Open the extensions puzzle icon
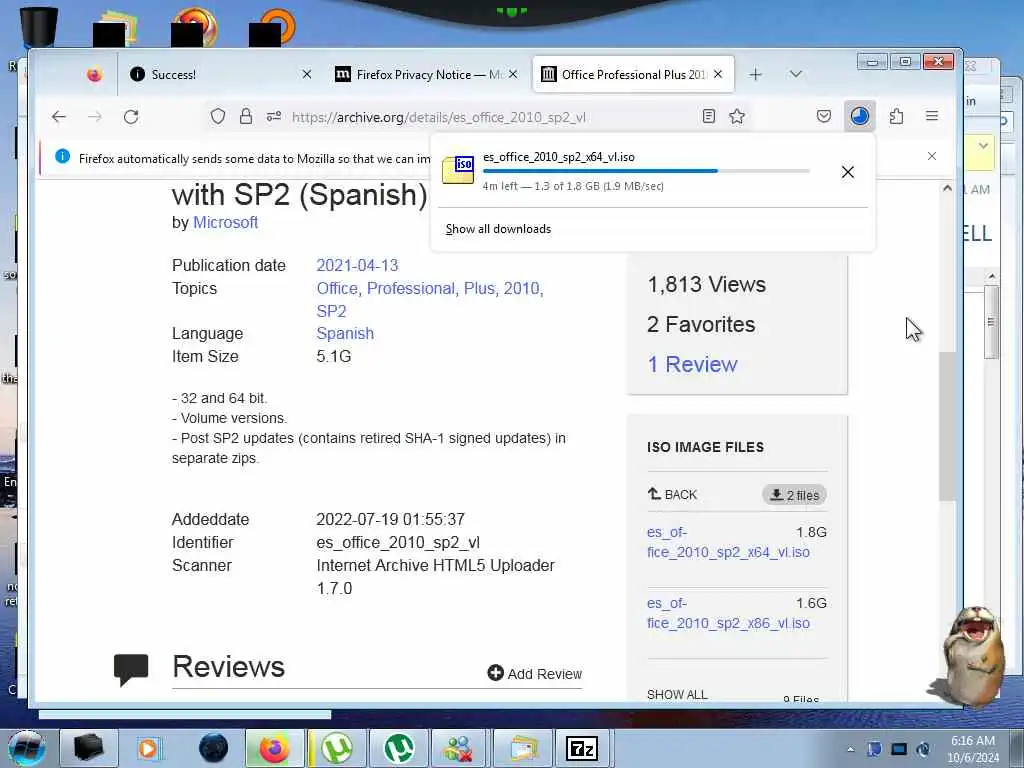The height and width of the screenshot is (768, 1024). pyautogui.click(x=897, y=117)
